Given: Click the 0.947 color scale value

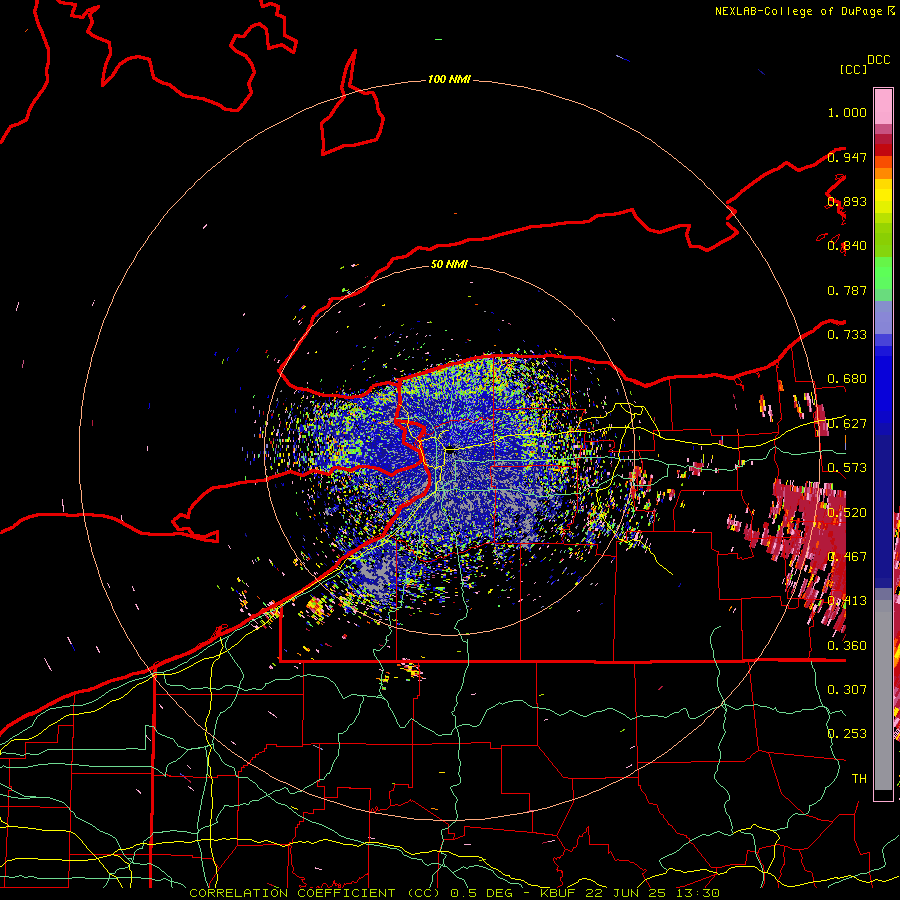Looking at the screenshot, I should [x=847, y=157].
